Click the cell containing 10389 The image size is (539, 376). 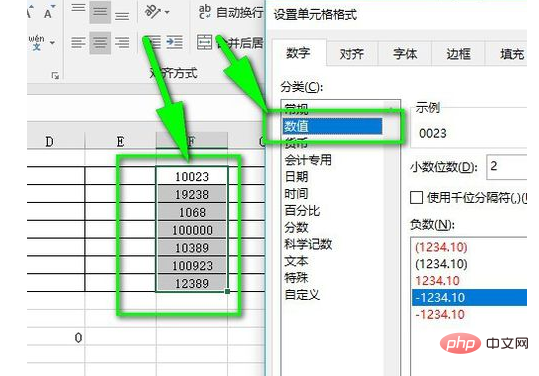click(x=192, y=247)
